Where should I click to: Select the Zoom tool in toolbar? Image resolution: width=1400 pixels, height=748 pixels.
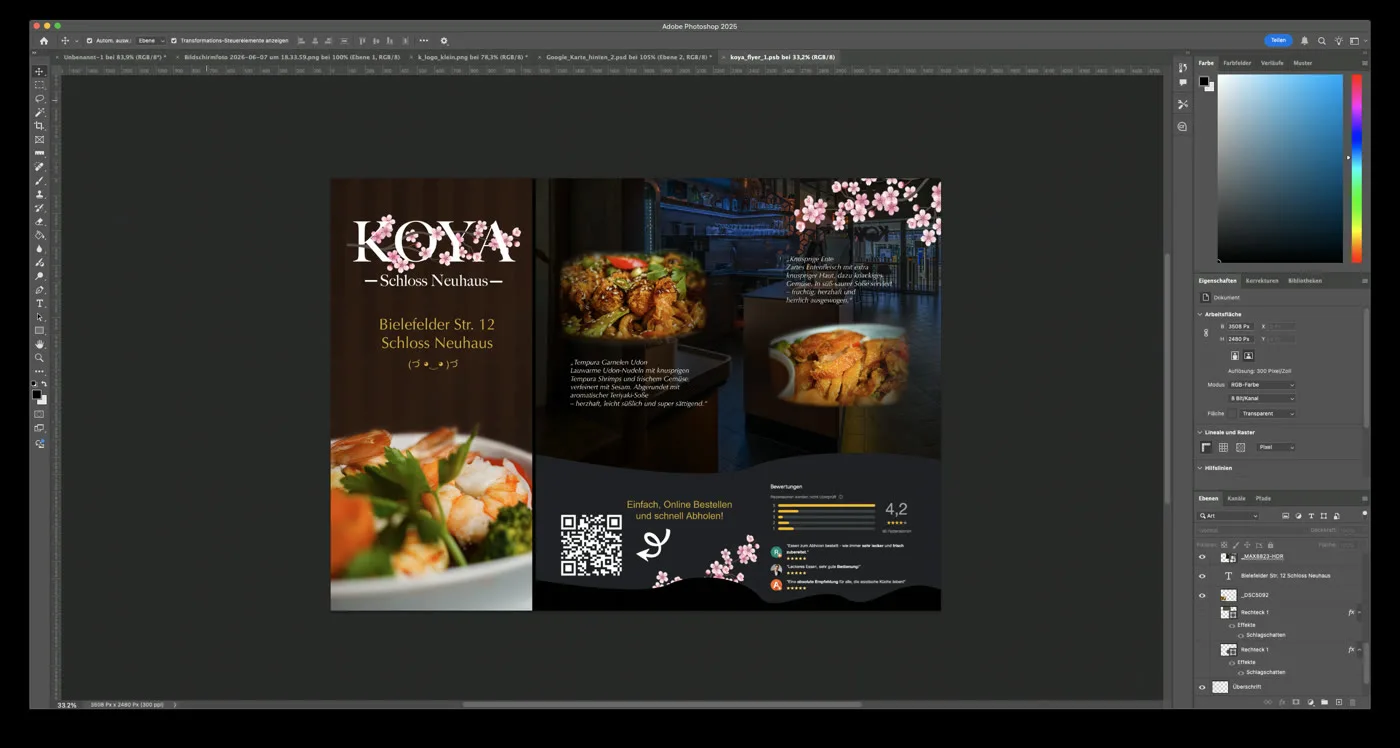click(40, 357)
